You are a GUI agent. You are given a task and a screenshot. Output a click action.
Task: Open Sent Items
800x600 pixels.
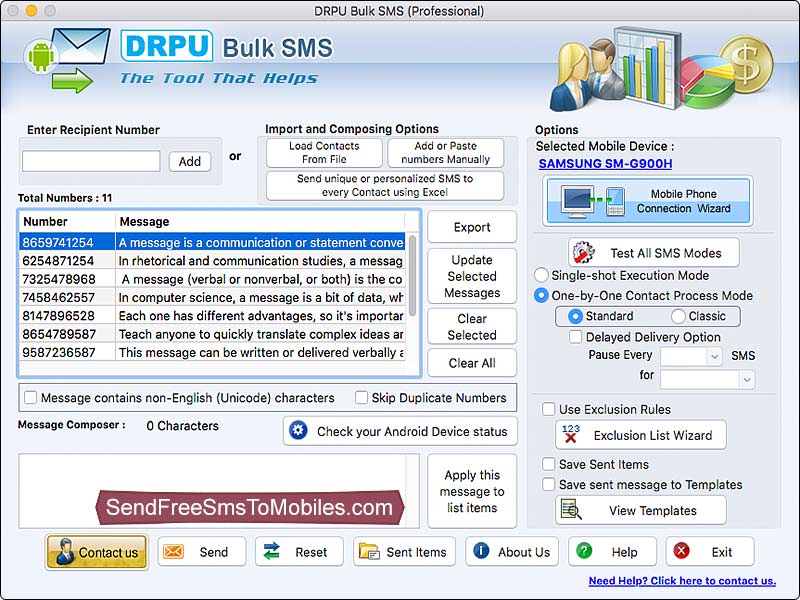click(x=404, y=551)
